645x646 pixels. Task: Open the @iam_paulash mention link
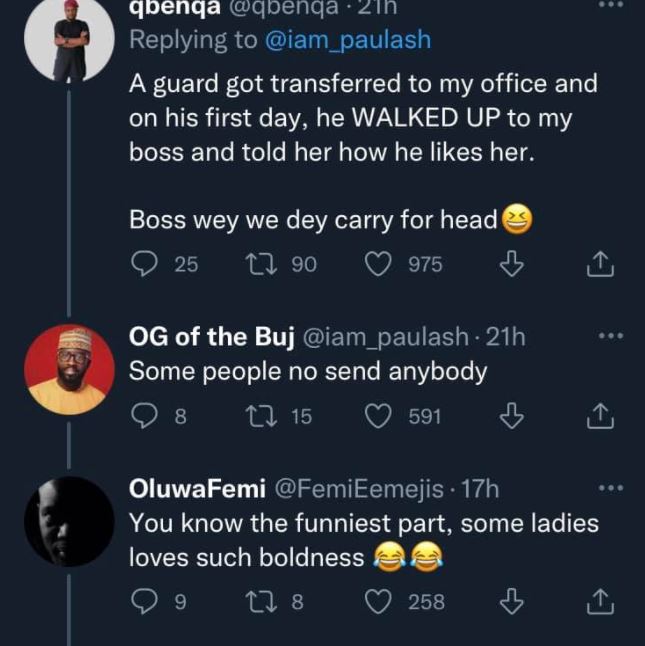click(x=347, y=40)
